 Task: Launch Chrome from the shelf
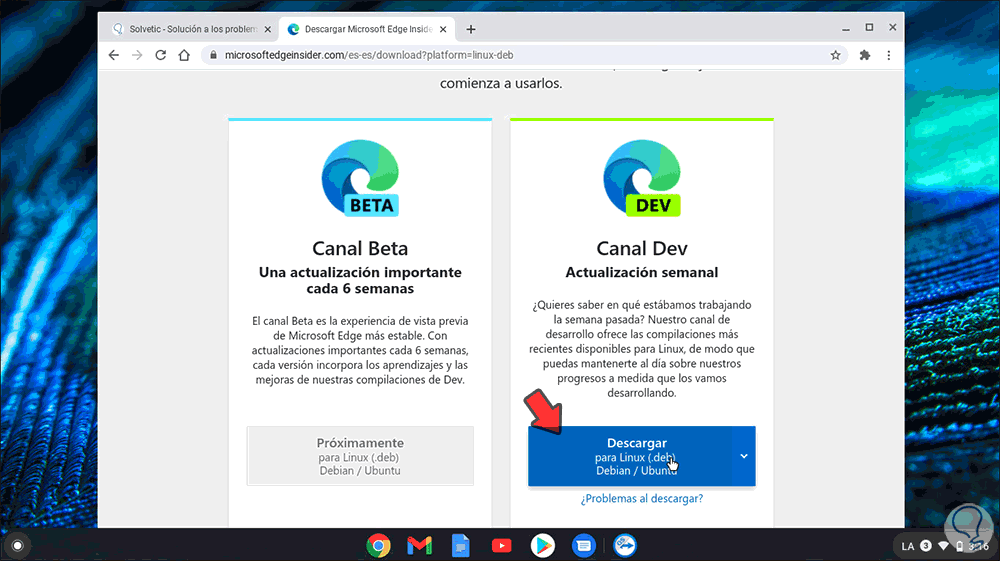tap(378, 546)
